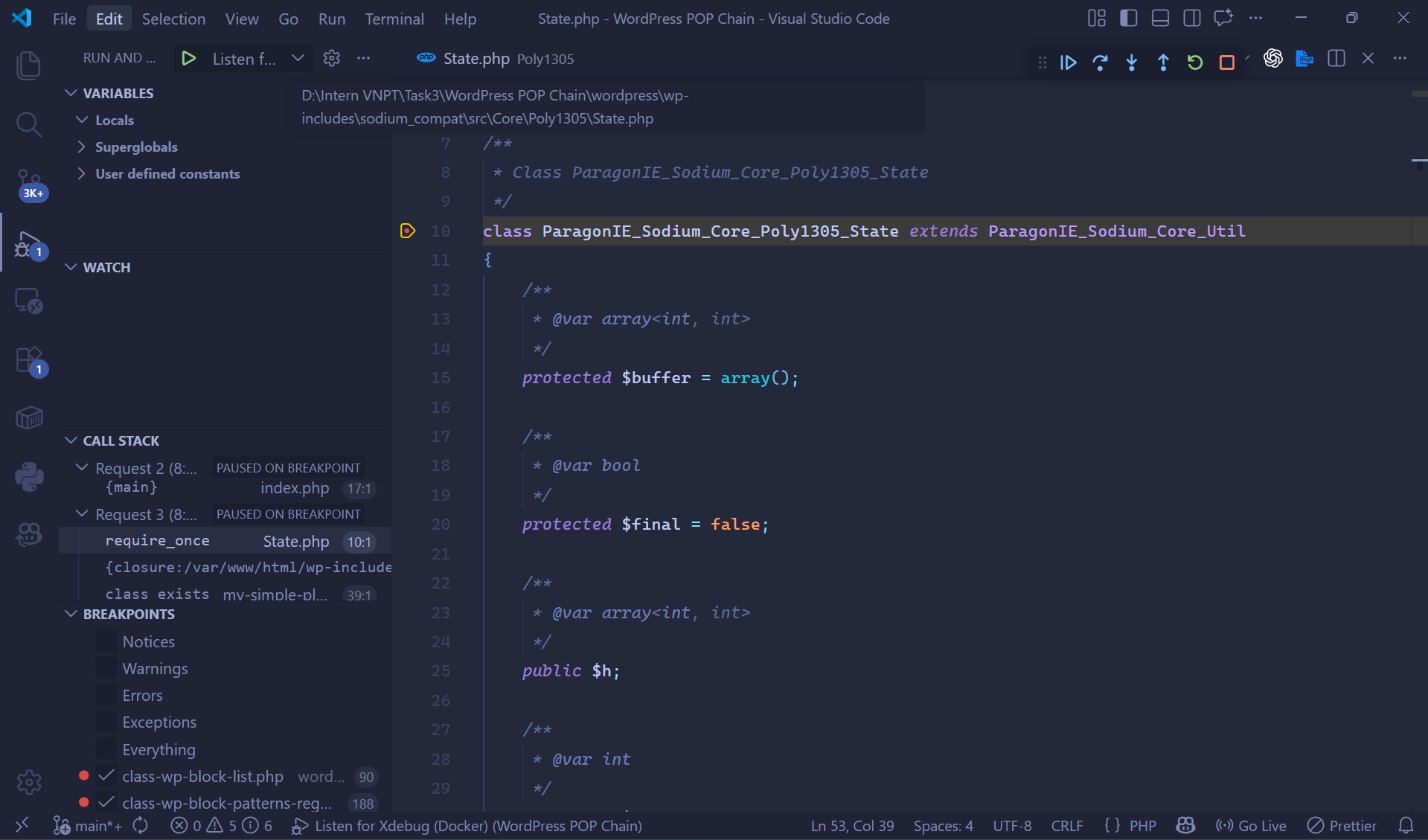The image size is (1428, 840).
Task: Open the Selection menu
Action: click(173, 19)
